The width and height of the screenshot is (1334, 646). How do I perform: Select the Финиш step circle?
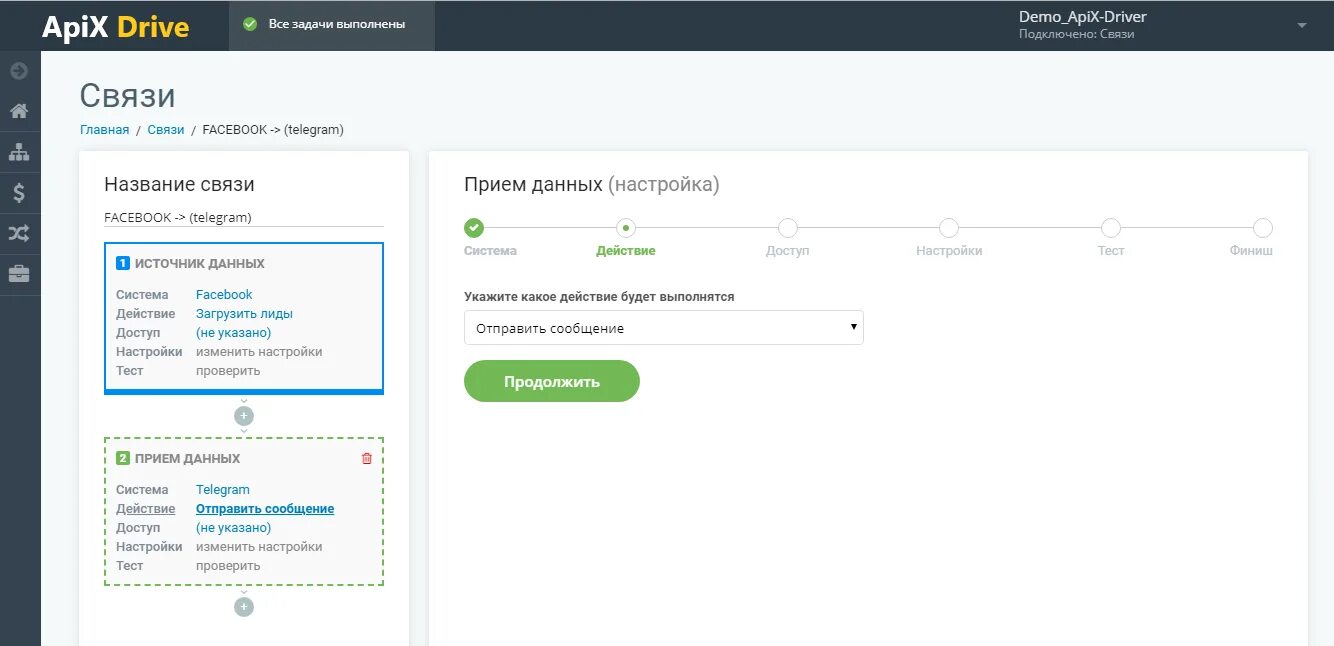[x=1263, y=228]
